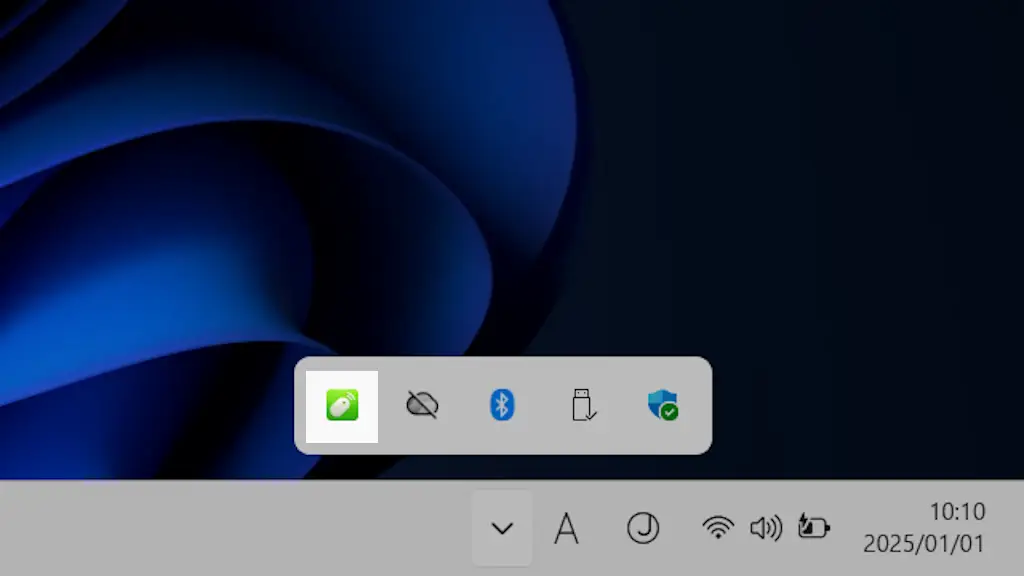Click the OneDrive crossed-out cloud icon
Image resolution: width=1024 pixels, height=576 pixels.
click(x=422, y=405)
